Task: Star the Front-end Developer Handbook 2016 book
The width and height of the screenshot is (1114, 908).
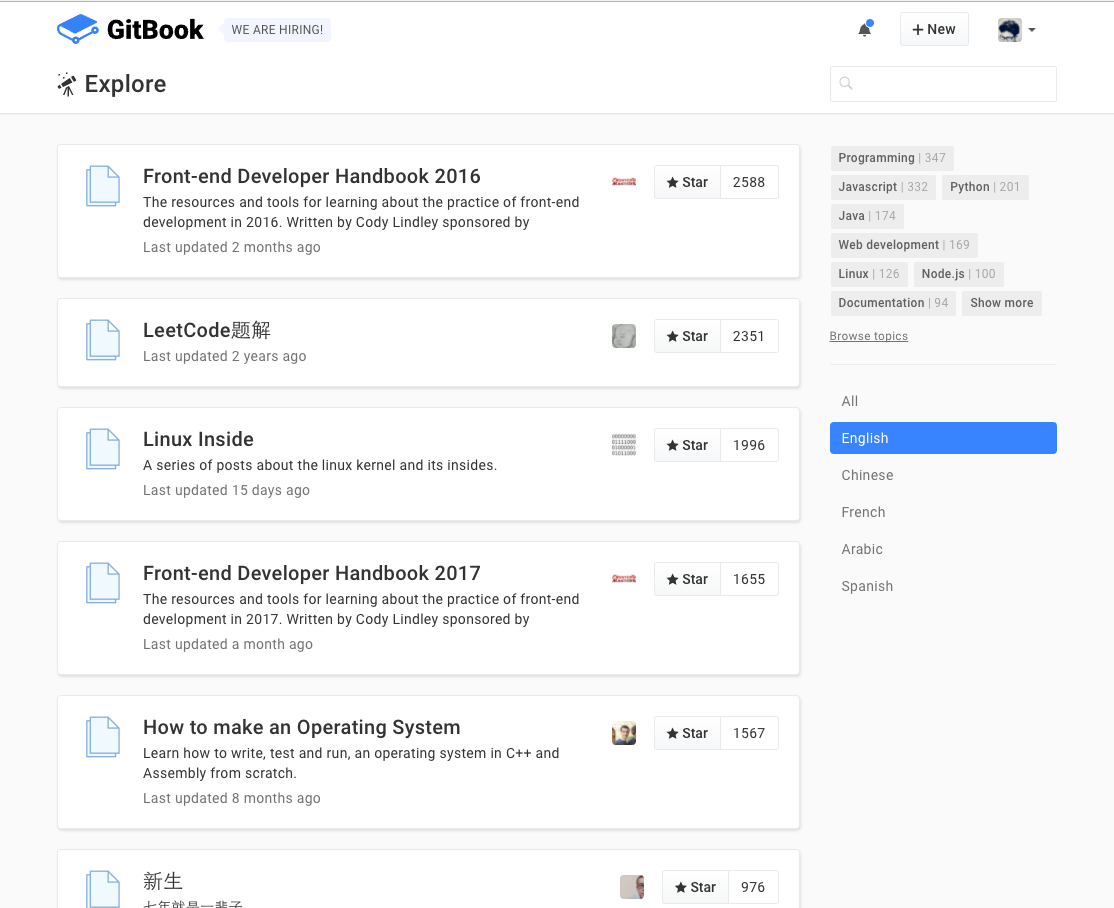Action: (x=687, y=182)
